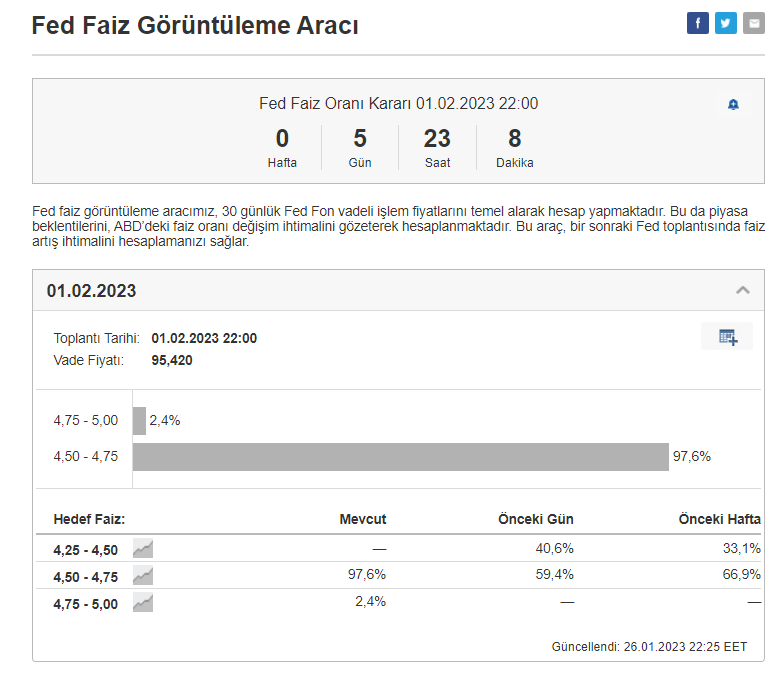The image size is (781, 677).
Task: Select the Önceki Gün column header
Action: (535, 519)
